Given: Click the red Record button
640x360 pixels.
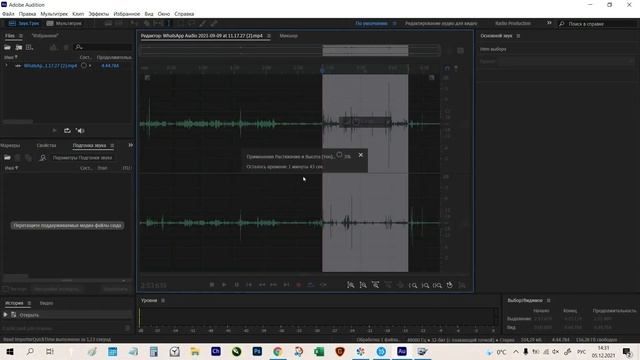Looking at the screenshot, I should click(x=298, y=285).
